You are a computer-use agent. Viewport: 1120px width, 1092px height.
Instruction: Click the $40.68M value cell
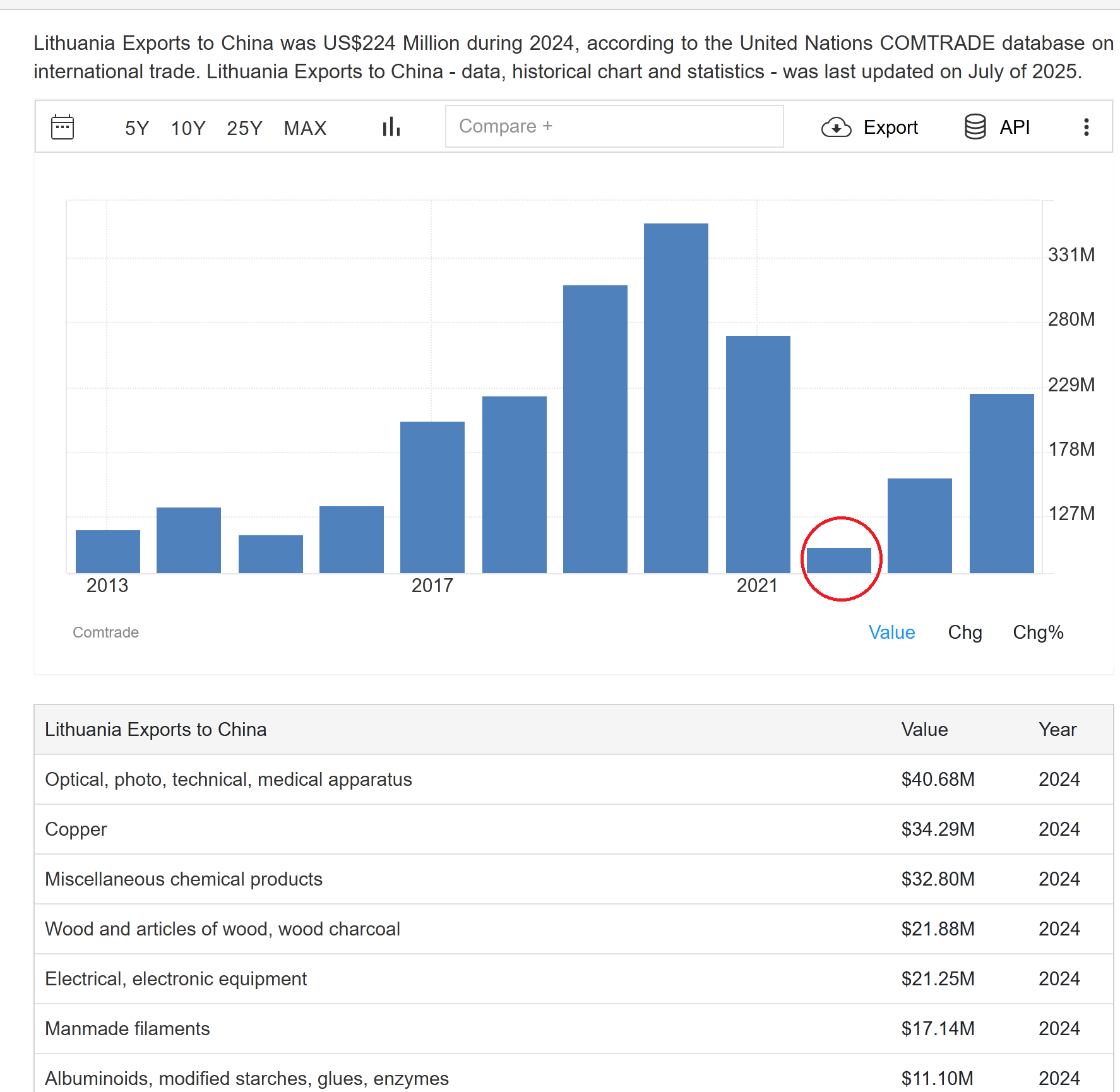[x=938, y=779]
